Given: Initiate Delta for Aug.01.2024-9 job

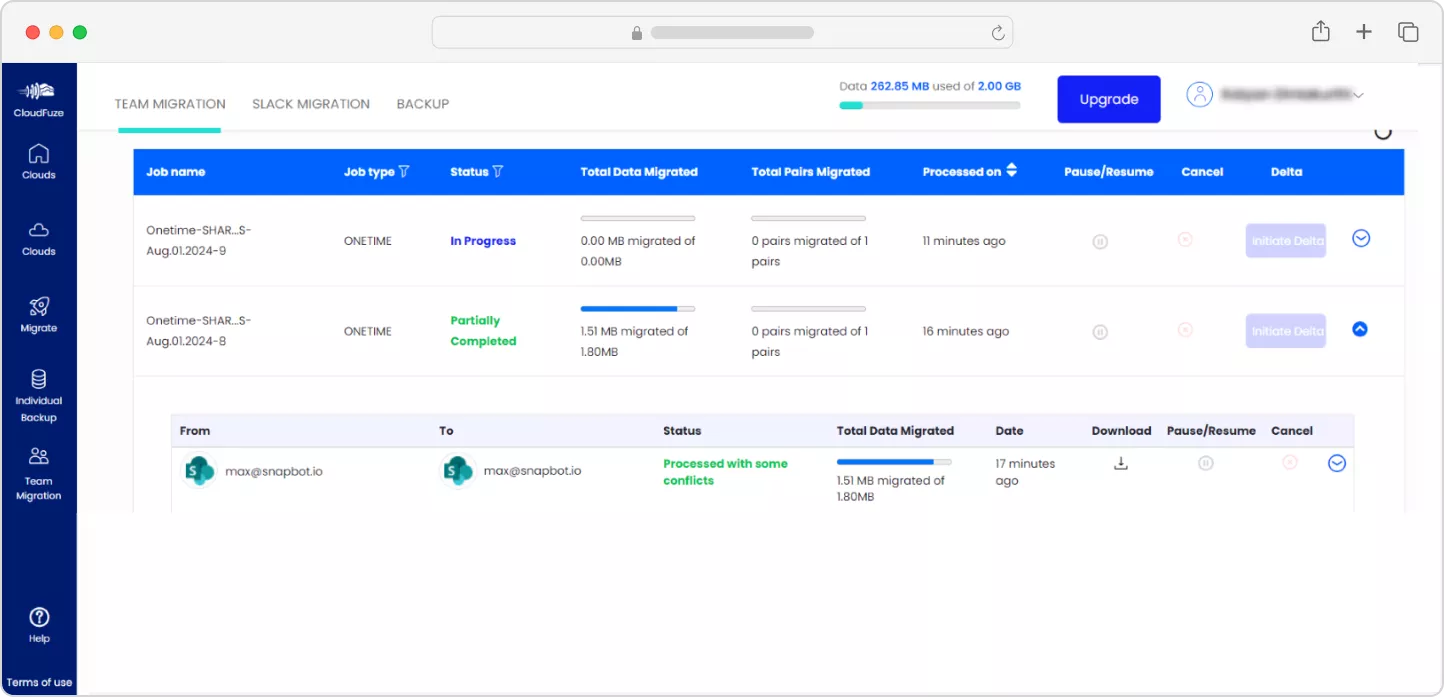Looking at the screenshot, I should (1286, 241).
